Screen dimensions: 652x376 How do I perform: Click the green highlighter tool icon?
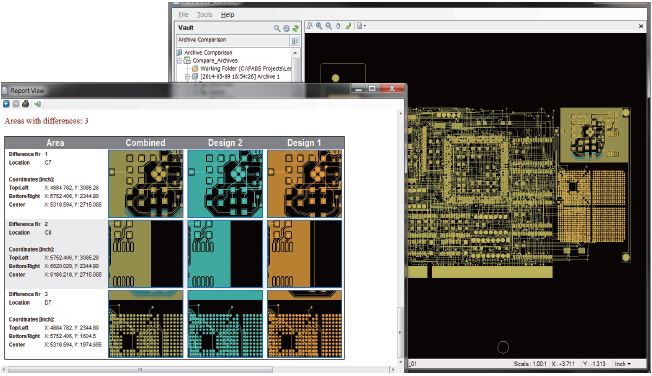pyautogui.click(x=348, y=26)
